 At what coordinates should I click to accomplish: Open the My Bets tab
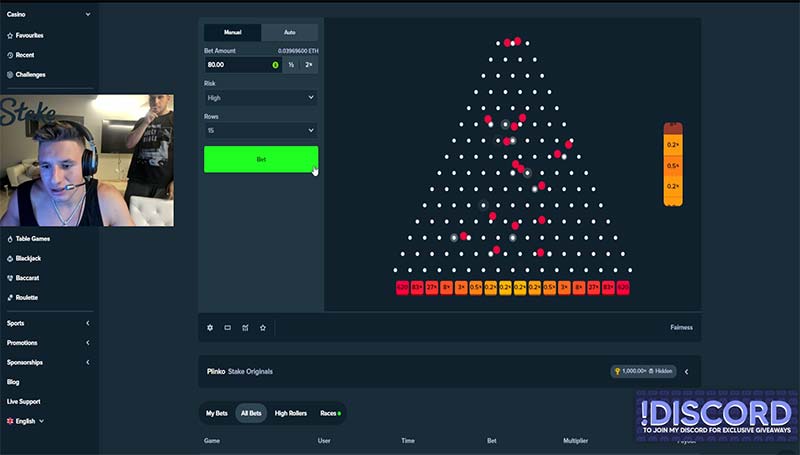pos(217,413)
